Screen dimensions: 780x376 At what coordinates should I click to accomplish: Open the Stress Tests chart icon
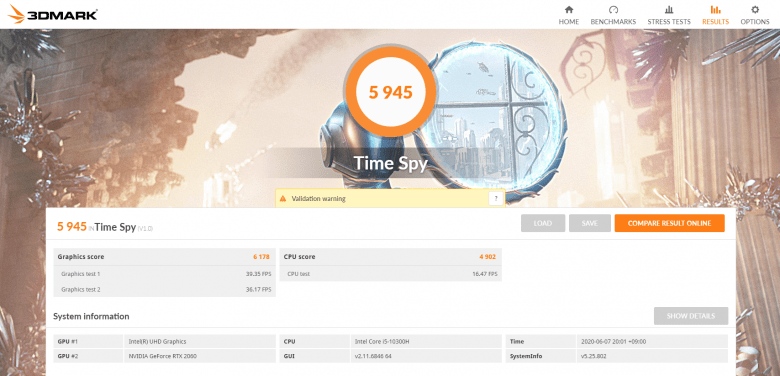point(669,9)
